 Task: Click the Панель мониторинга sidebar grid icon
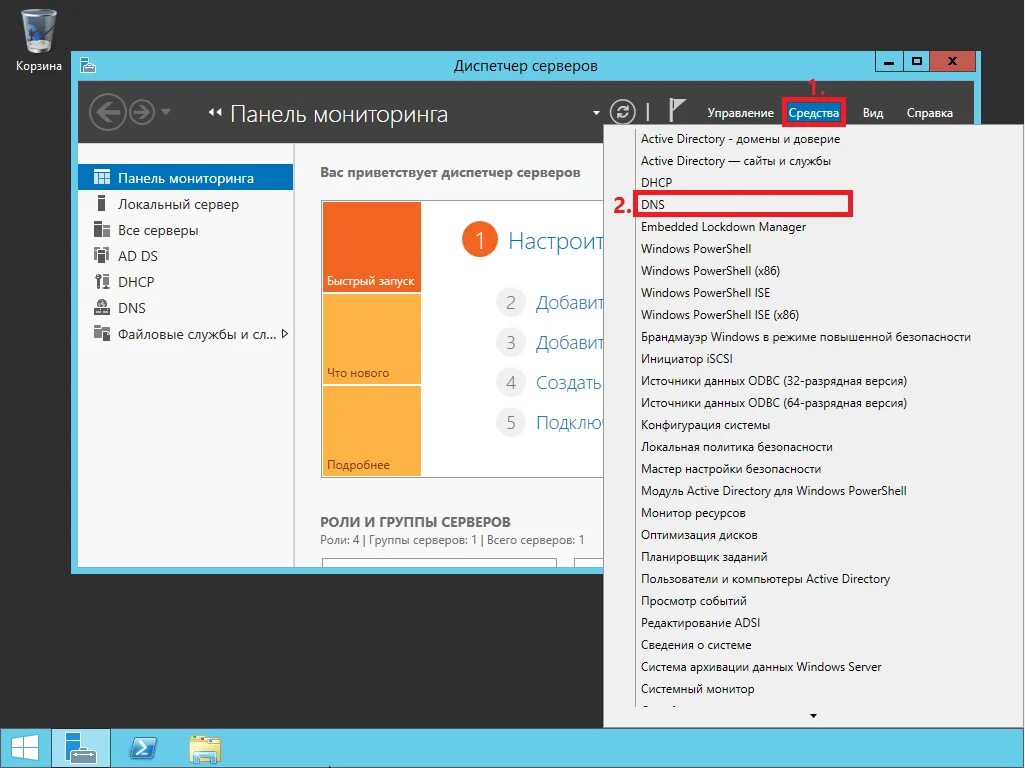pos(102,177)
